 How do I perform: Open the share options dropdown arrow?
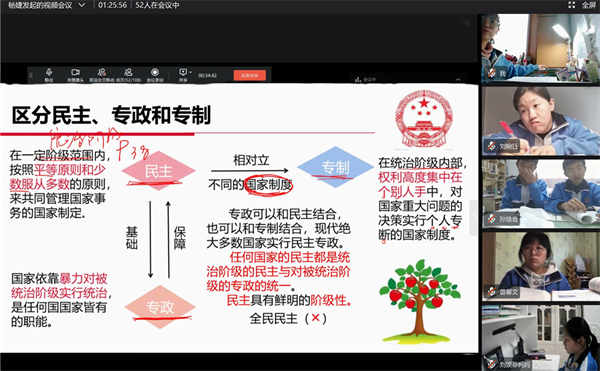pos(191,72)
